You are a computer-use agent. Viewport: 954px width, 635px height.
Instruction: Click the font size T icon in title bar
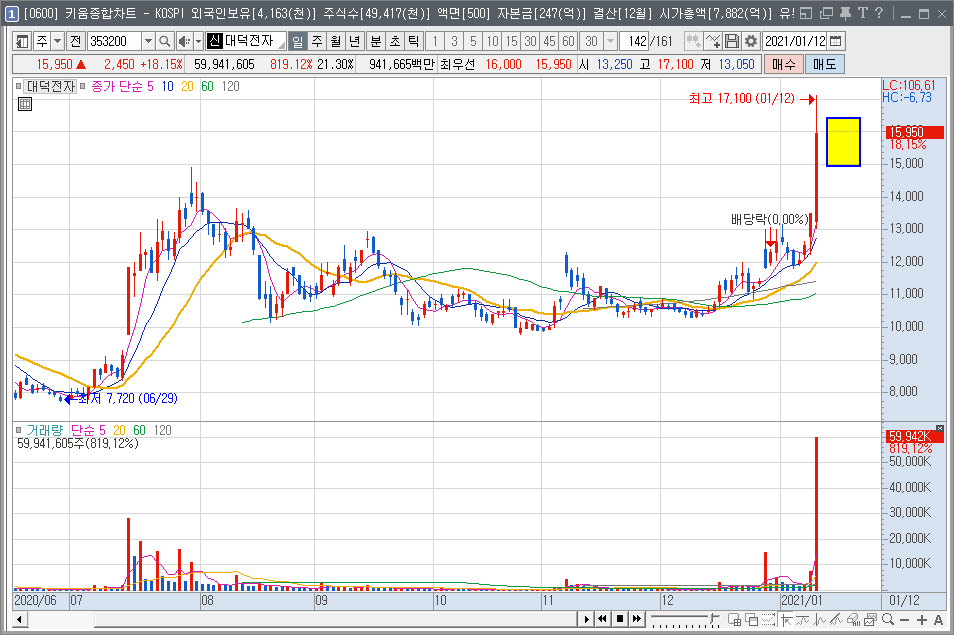(862, 13)
